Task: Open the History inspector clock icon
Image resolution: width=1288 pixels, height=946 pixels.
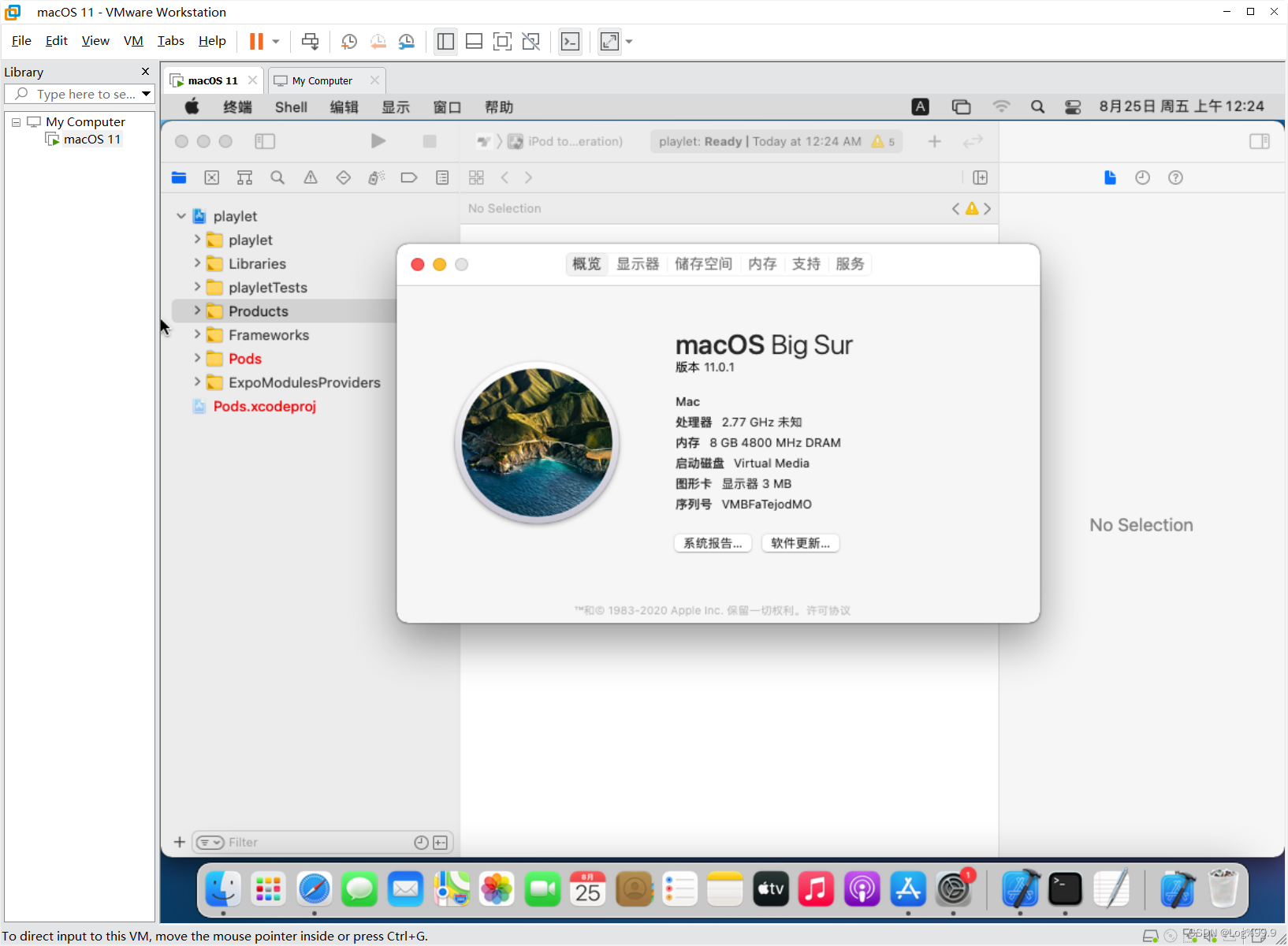Action: coord(1143,177)
